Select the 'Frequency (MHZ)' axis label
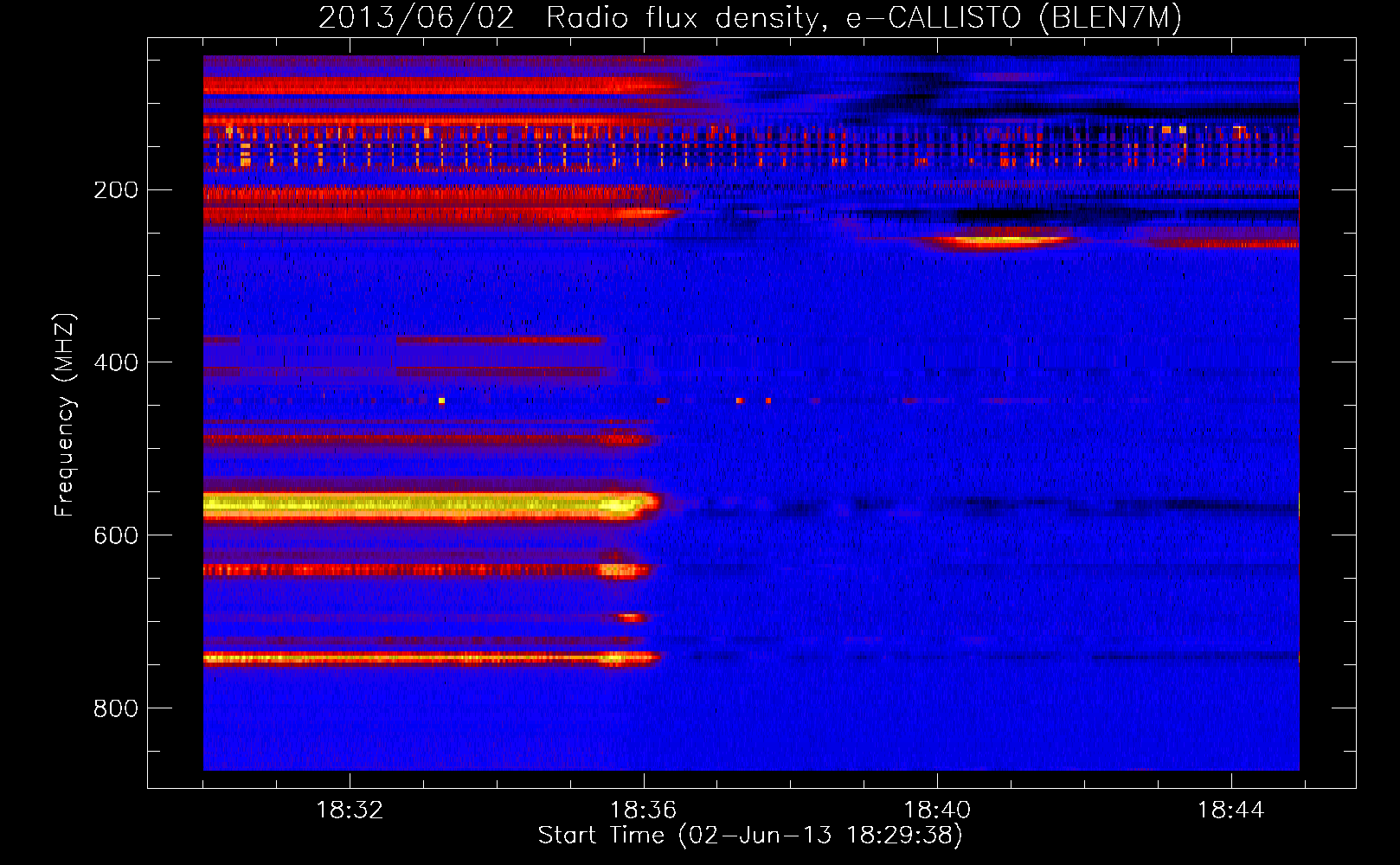1400x865 pixels. [64, 415]
